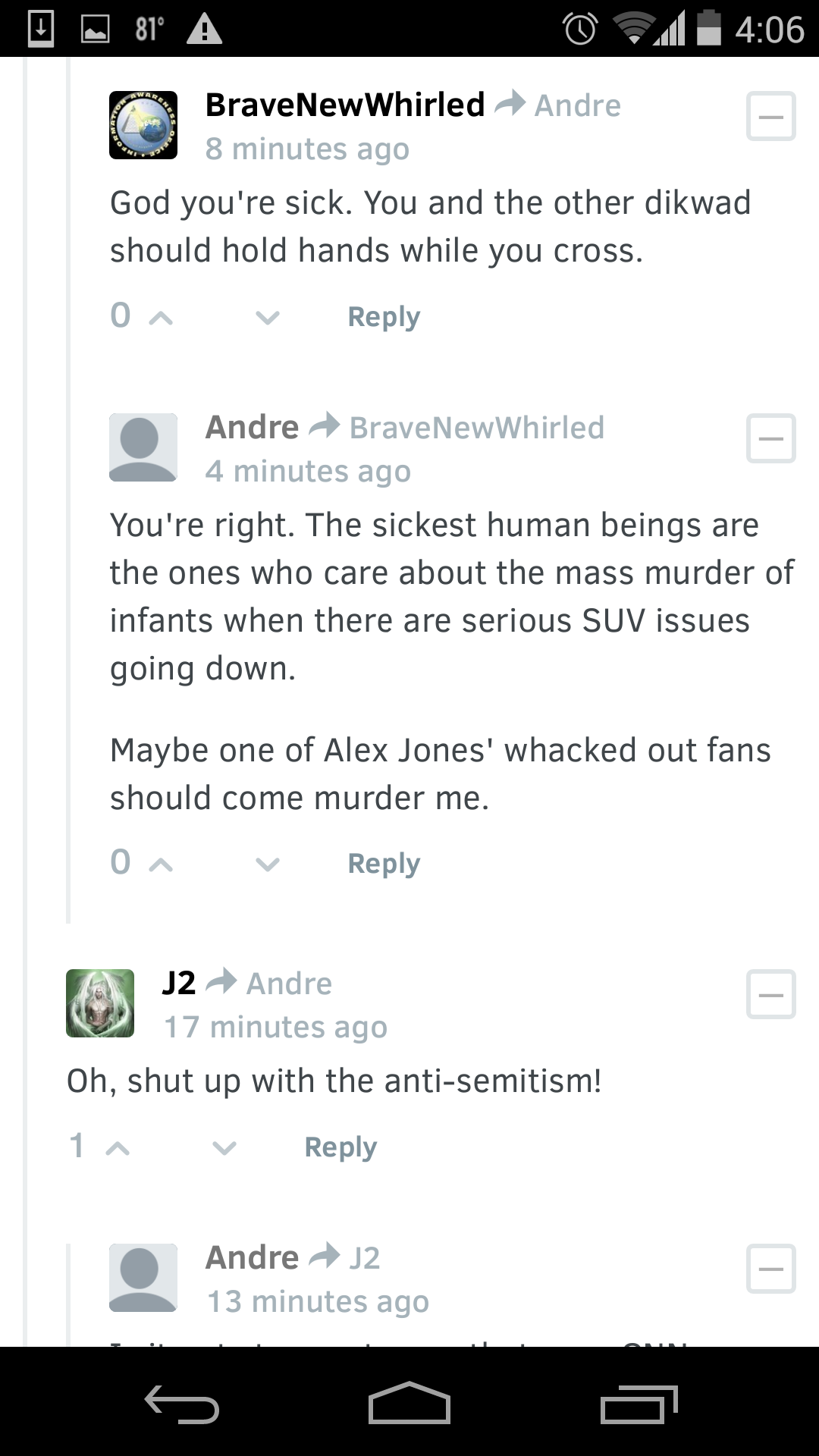Open BraveNewWhirled's profile via username
This screenshot has height=1456, width=819.
(x=345, y=105)
